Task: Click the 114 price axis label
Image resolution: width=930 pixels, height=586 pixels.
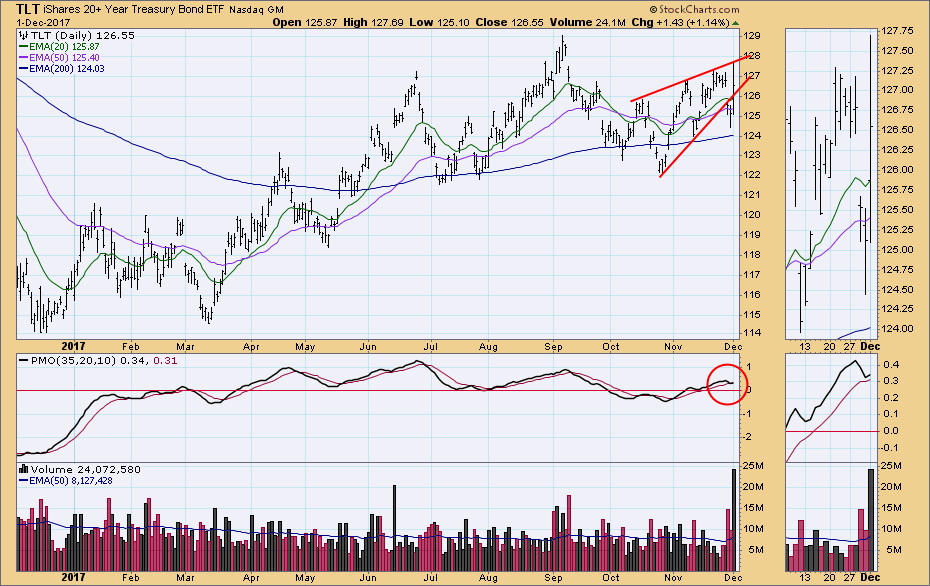Action: click(x=751, y=333)
